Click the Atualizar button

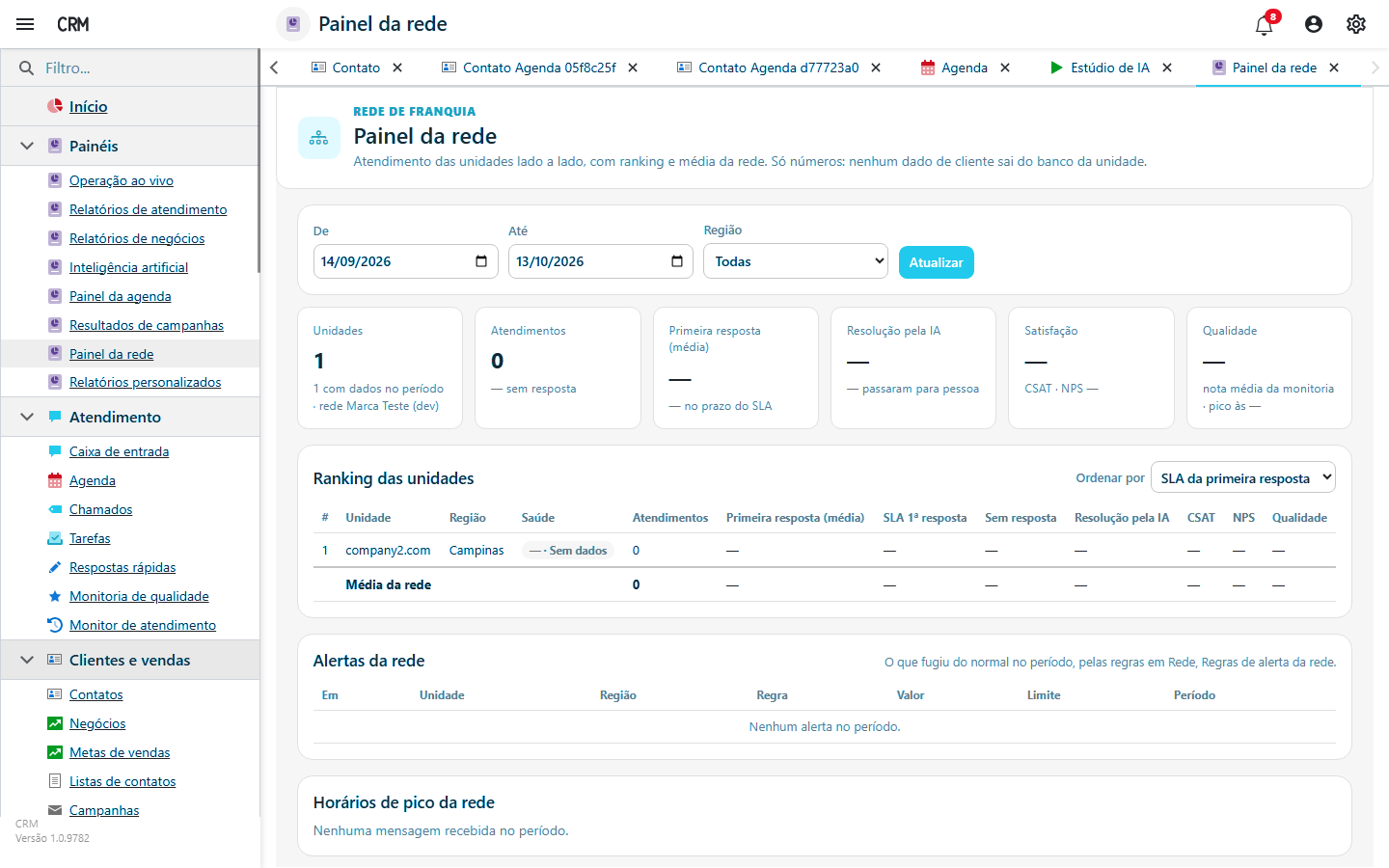pos(937,262)
